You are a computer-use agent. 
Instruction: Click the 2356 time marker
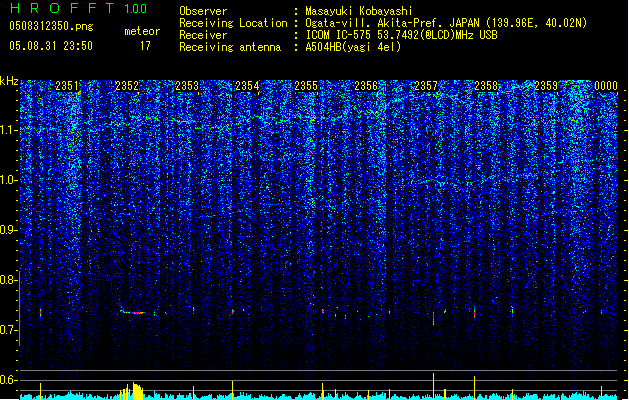click(x=366, y=86)
